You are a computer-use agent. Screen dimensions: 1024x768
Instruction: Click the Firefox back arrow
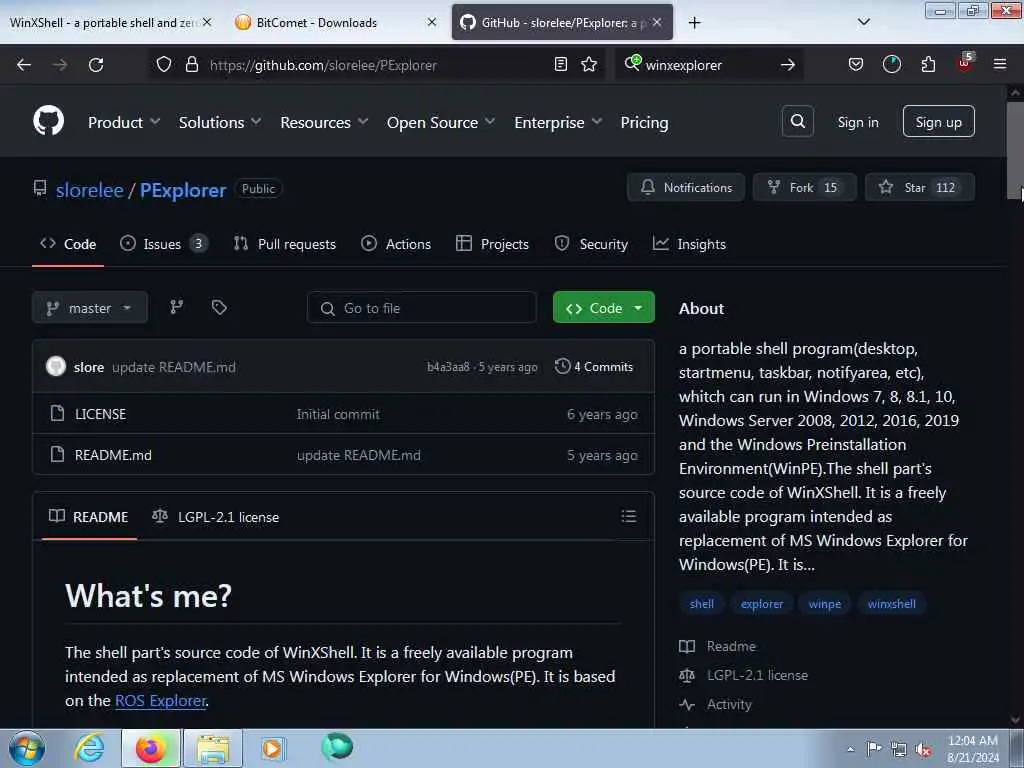[24, 65]
